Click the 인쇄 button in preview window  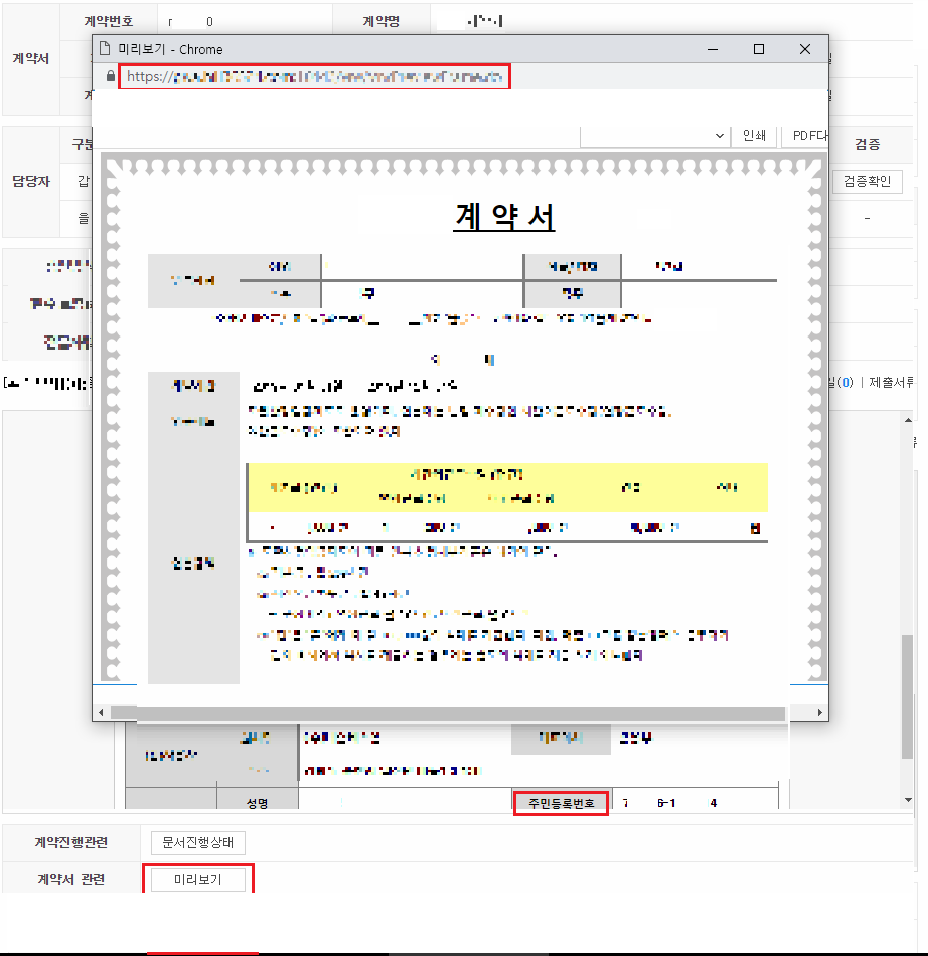[754, 135]
